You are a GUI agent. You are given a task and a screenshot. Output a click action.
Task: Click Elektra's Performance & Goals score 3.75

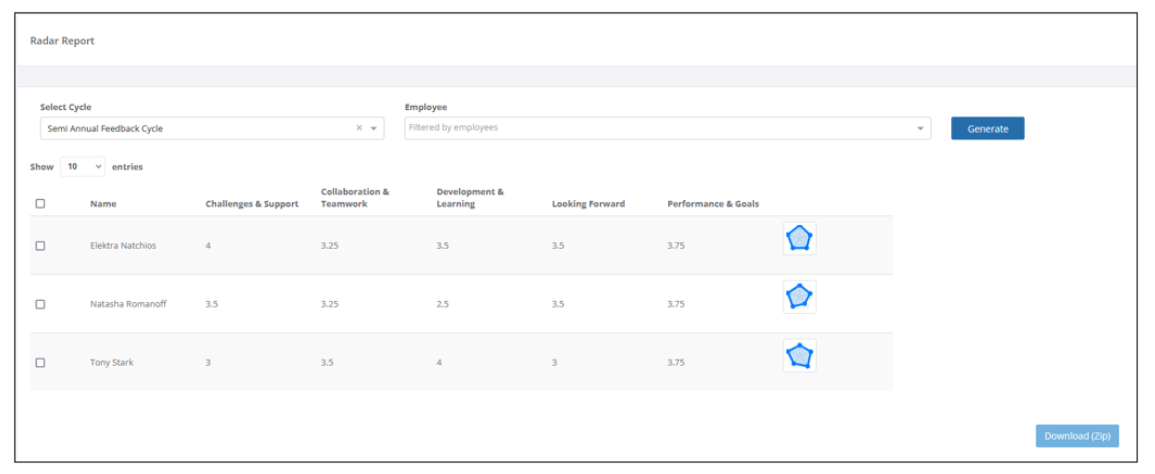point(675,245)
